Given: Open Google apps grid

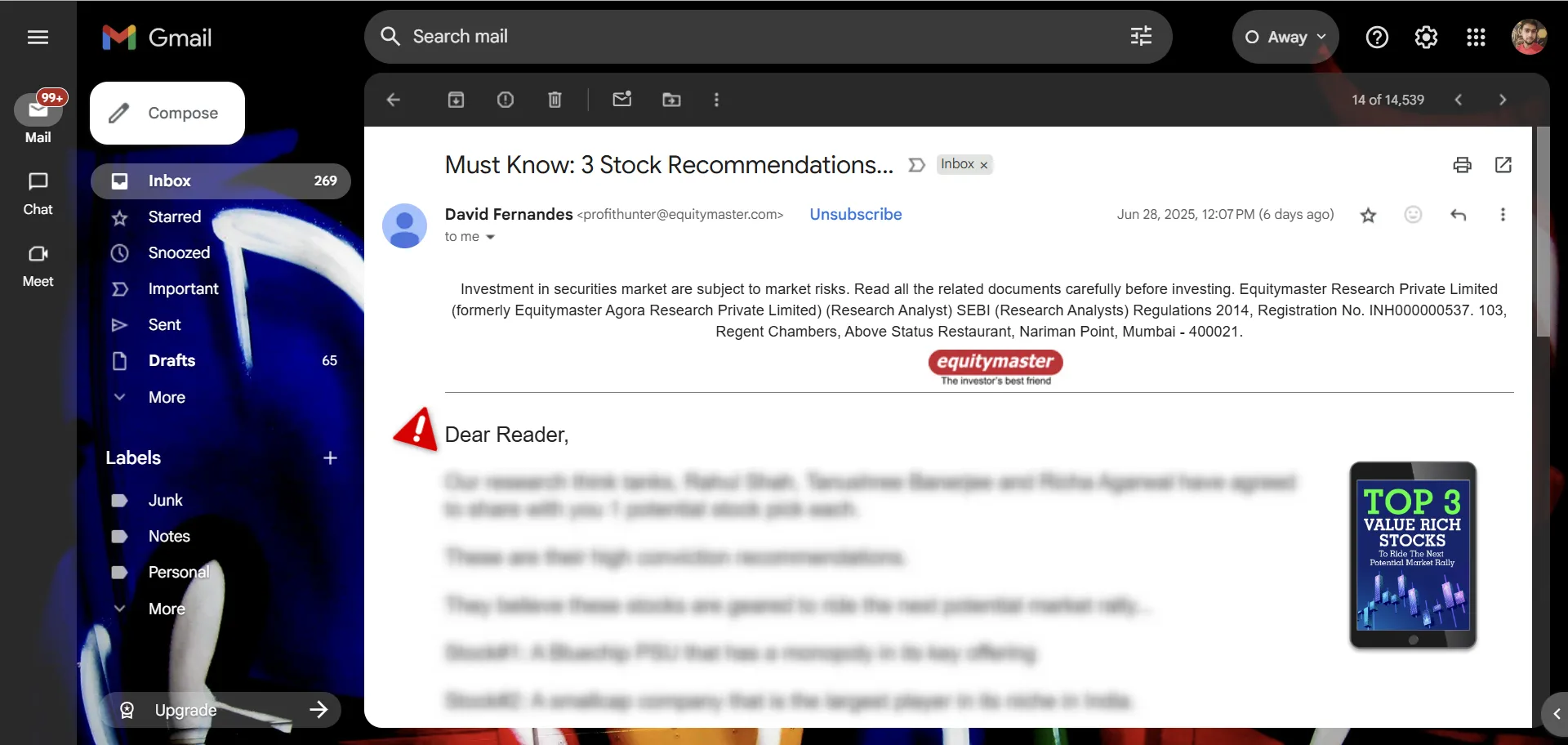Looking at the screenshot, I should (x=1476, y=37).
